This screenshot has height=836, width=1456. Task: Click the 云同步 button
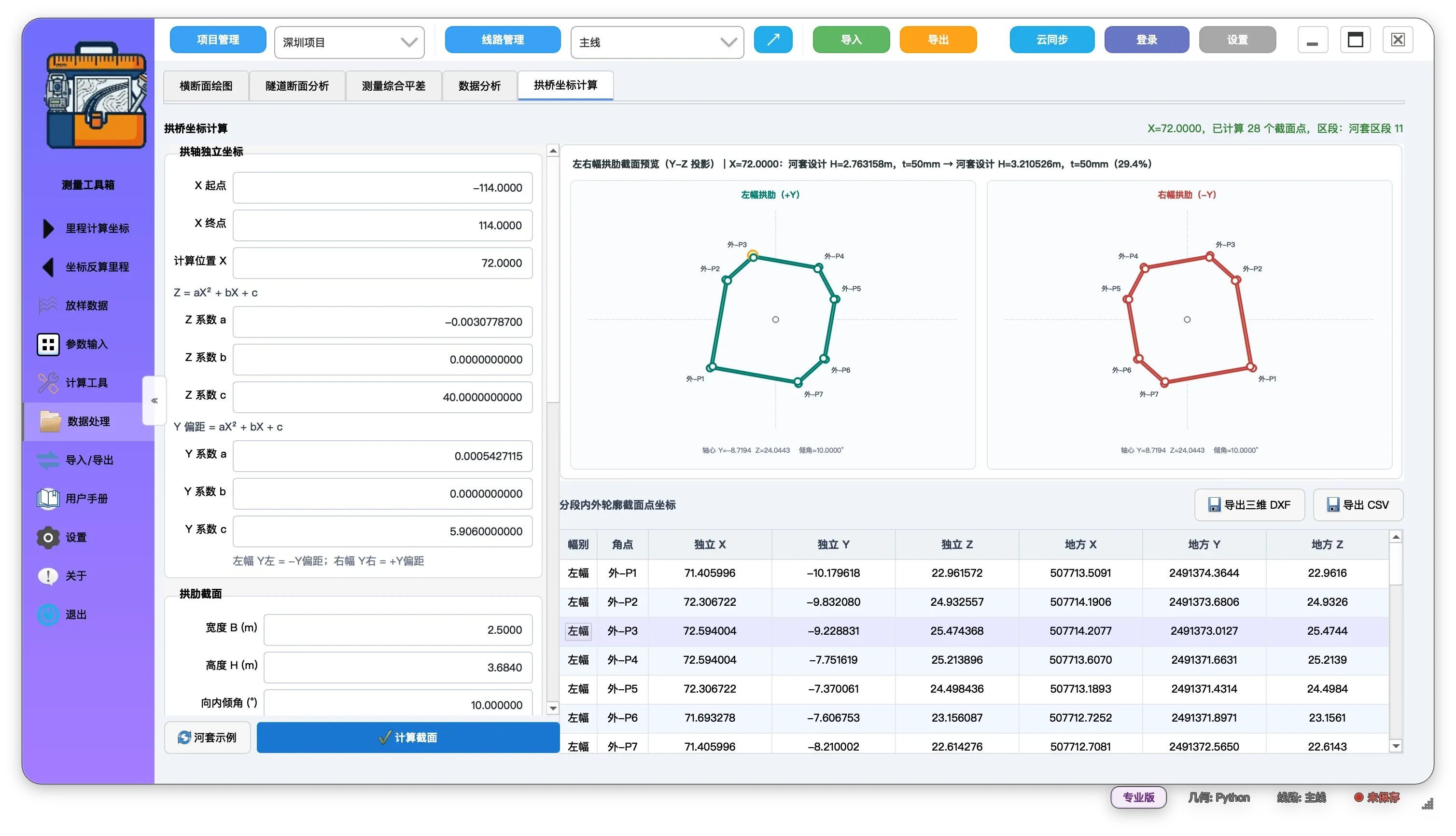[1052, 40]
